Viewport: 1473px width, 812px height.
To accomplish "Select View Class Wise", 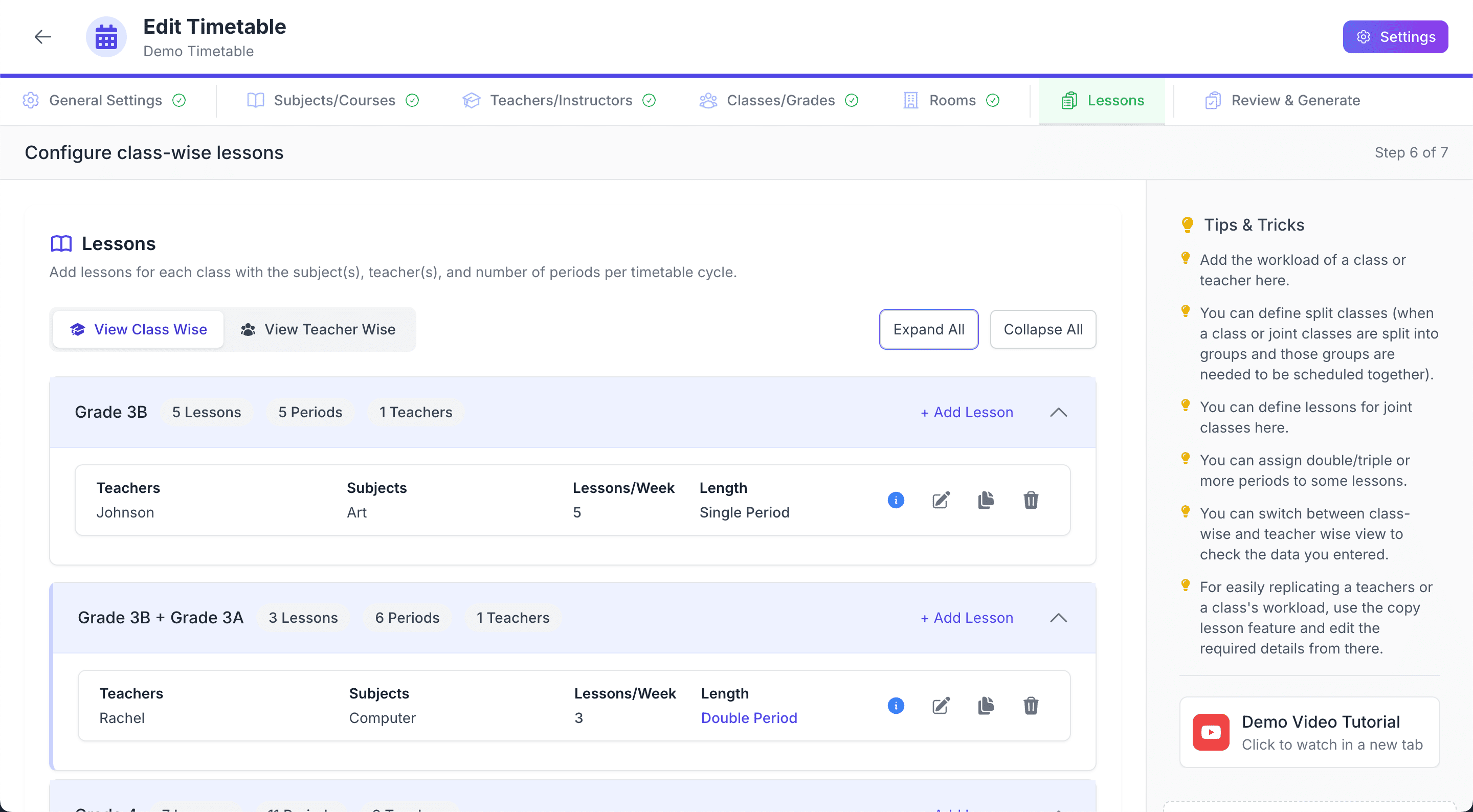I will pyautogui.click(x=138, y=329).
